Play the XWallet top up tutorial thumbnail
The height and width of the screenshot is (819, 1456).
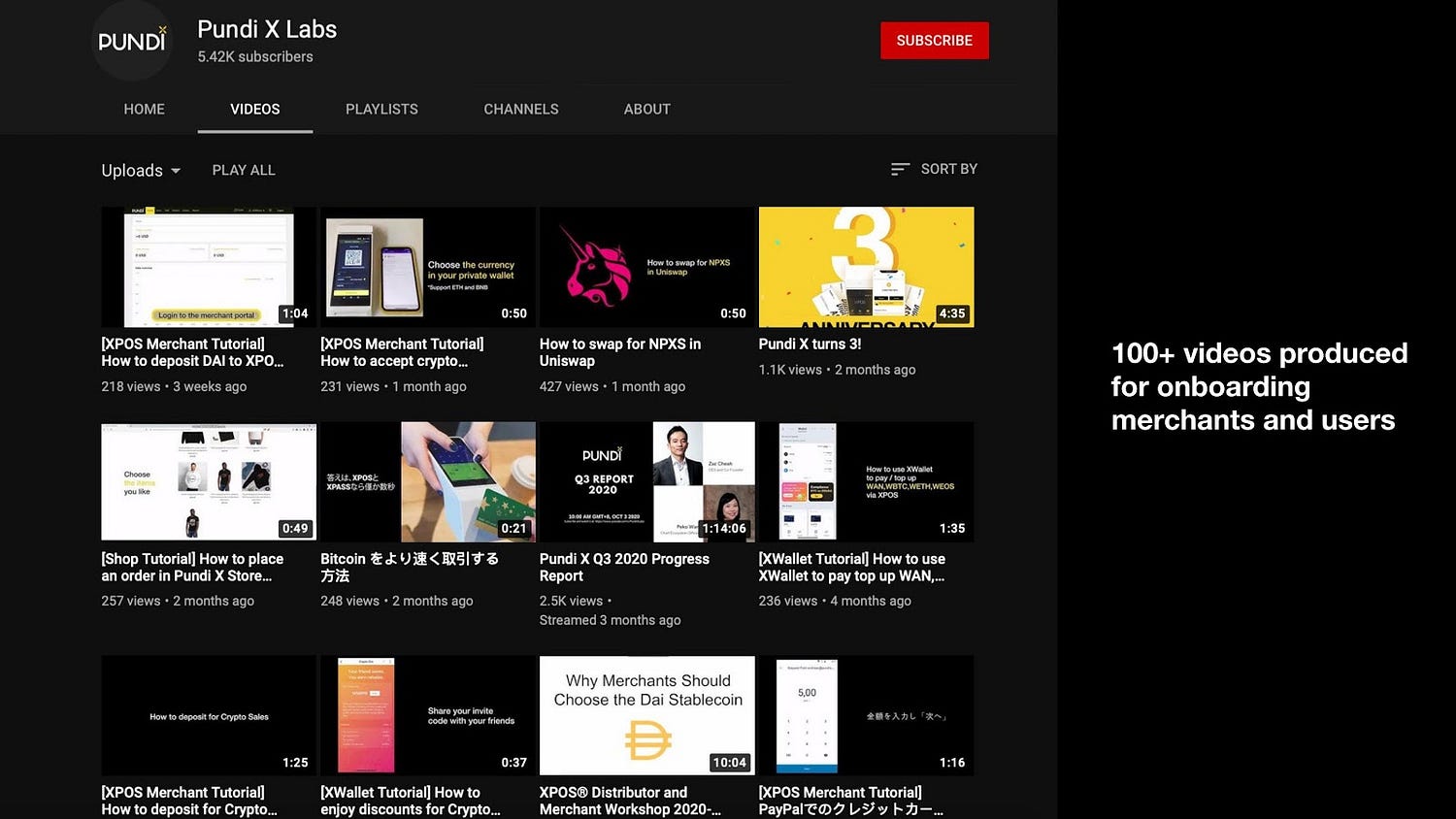[866, 481]
